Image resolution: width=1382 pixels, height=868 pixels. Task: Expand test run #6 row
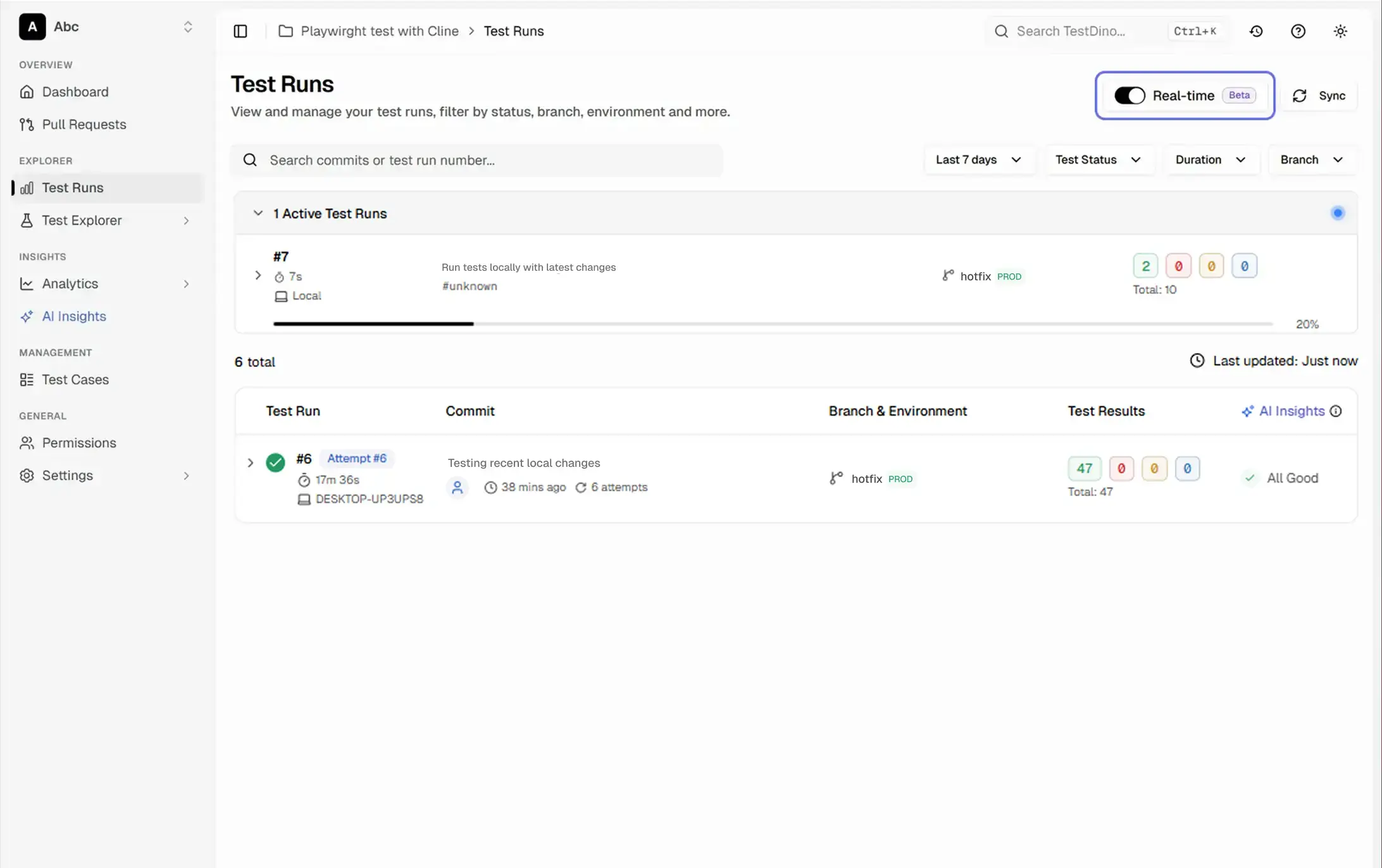pyautogui.click(x=250, y=463)
